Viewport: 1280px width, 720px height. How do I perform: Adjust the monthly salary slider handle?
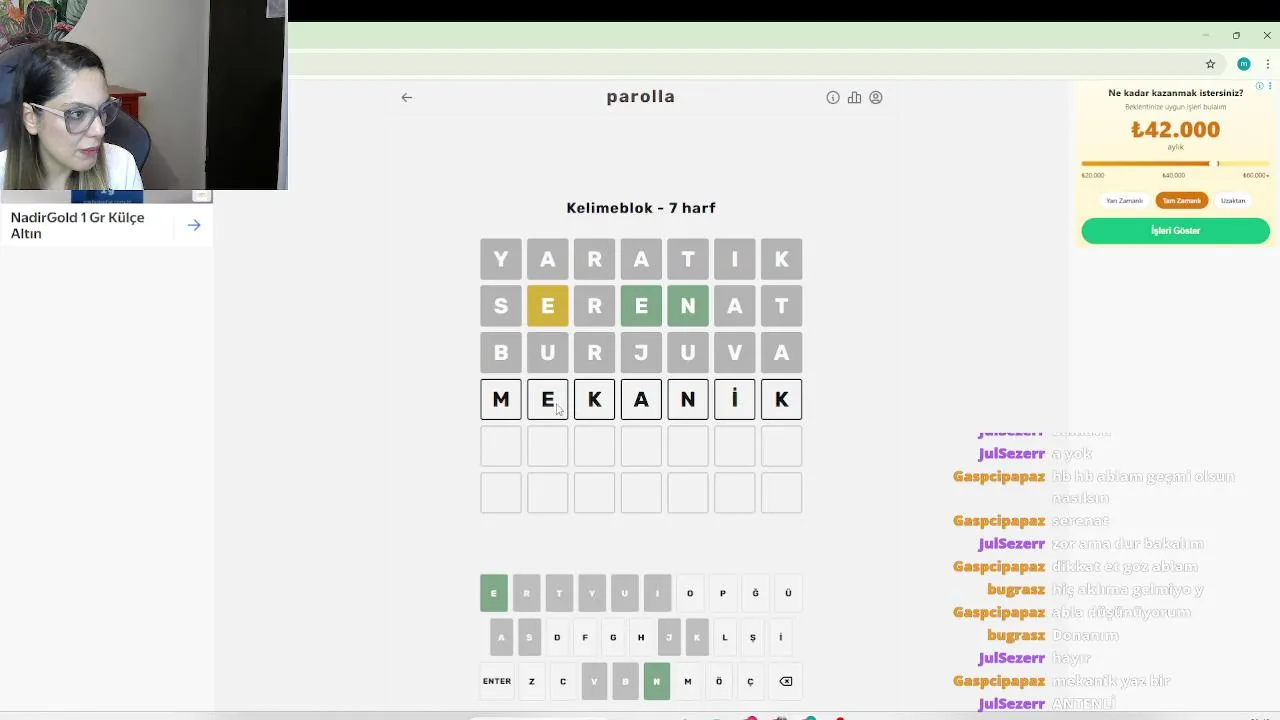point(1217,163)
